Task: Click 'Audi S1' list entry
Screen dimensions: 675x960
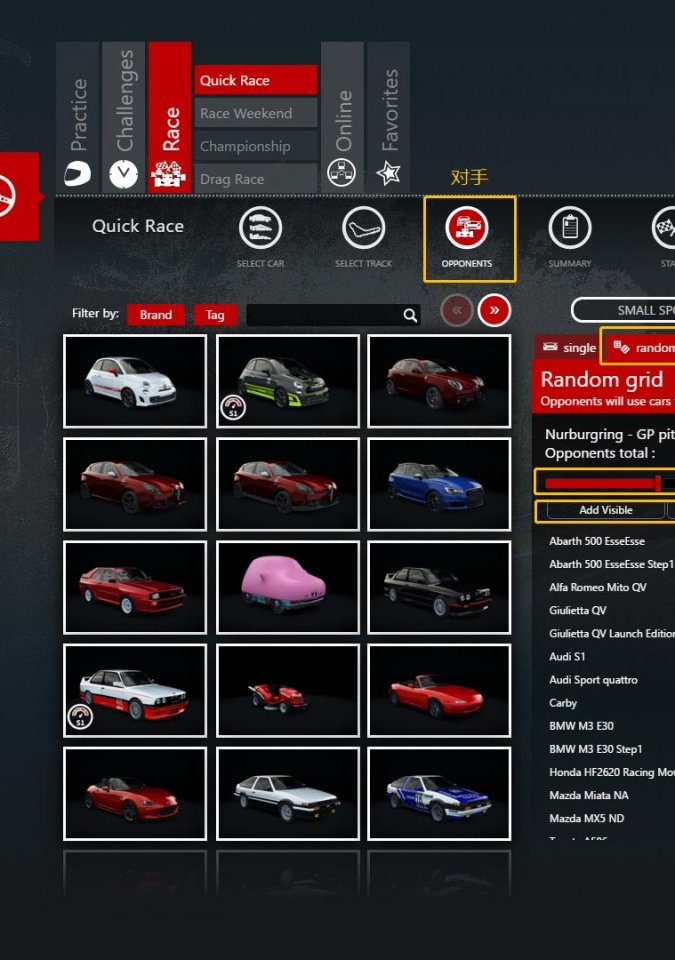Action: tap(567, 657)
